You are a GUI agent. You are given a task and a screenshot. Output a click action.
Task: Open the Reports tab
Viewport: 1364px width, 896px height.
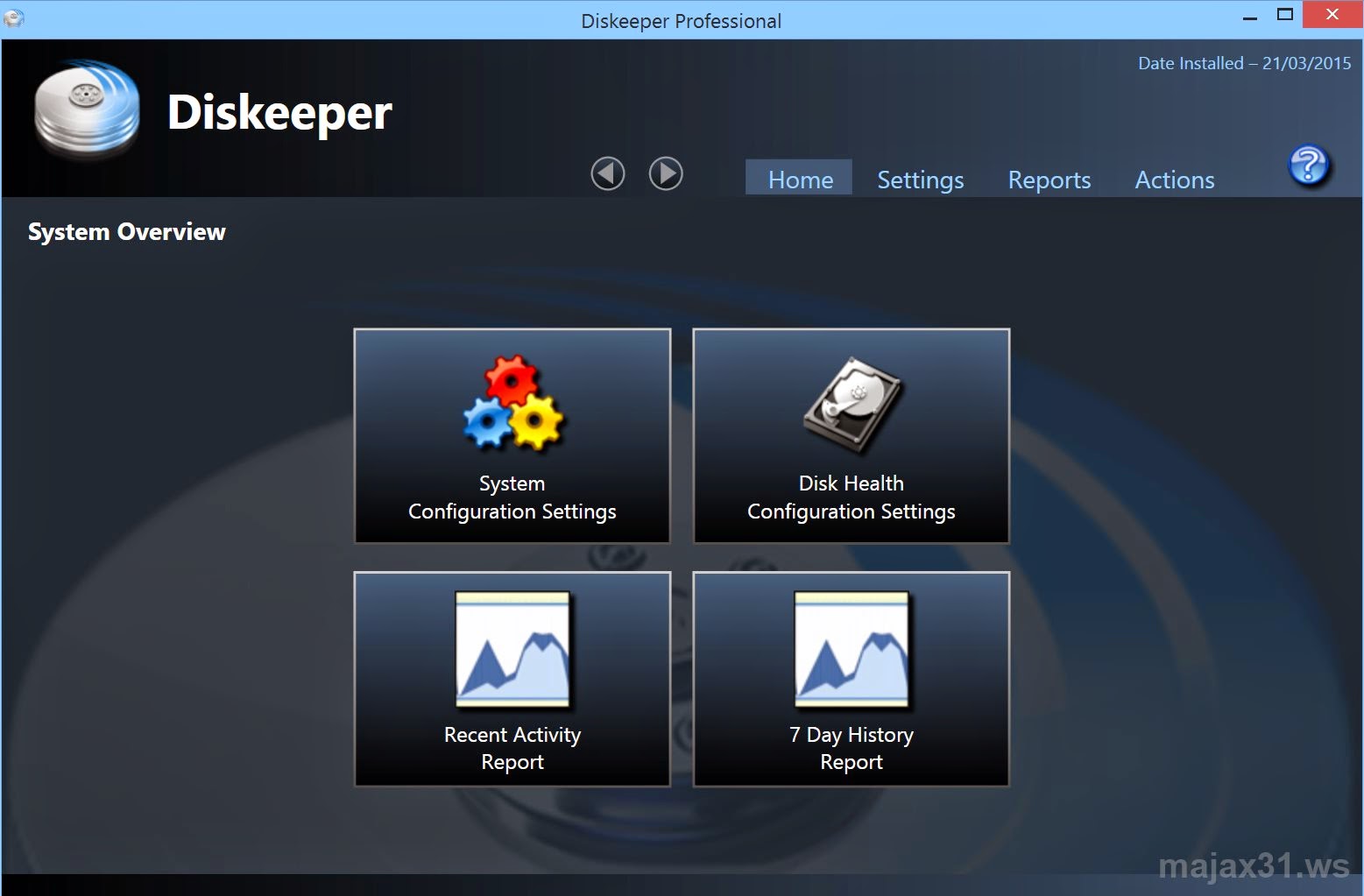pyautogui.click(x=1050, y=180)
